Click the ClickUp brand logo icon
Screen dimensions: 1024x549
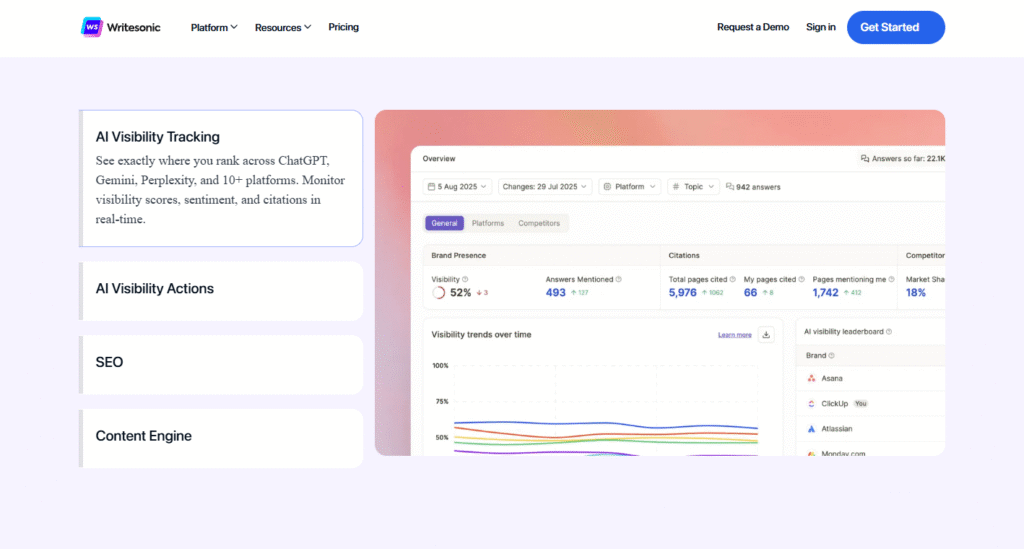(x=811, y=403)
